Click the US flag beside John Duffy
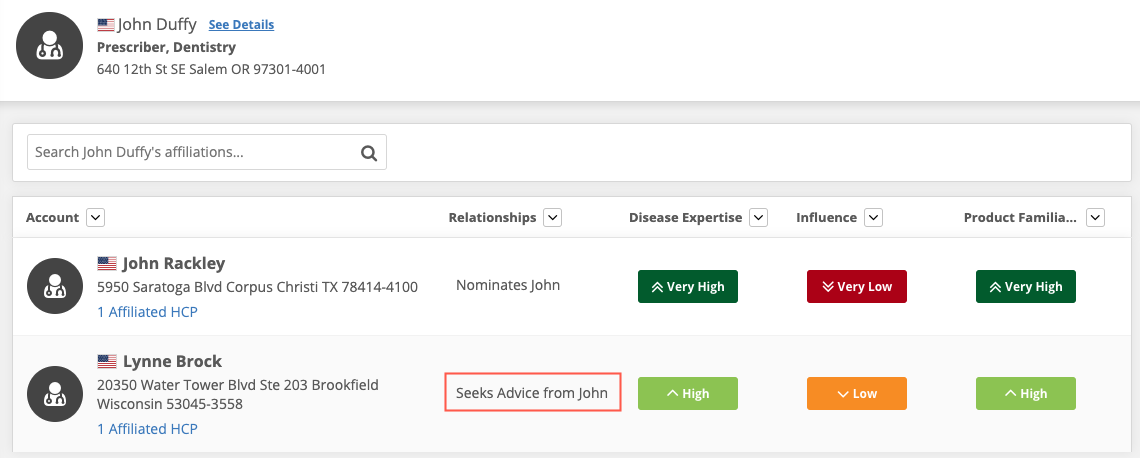Image resolution: width=1140 pixels, height=458 pixels. pyautogui.click(x=106, y=24)
